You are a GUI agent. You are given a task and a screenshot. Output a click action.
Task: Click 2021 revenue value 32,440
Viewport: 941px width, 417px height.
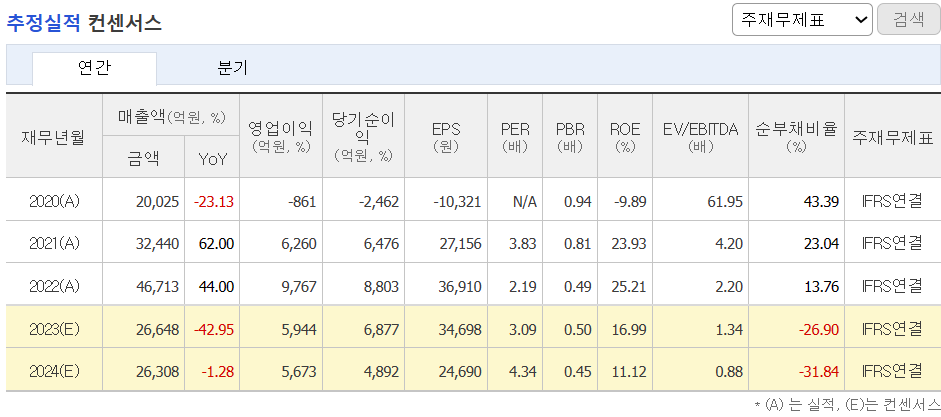click(157, 244)
